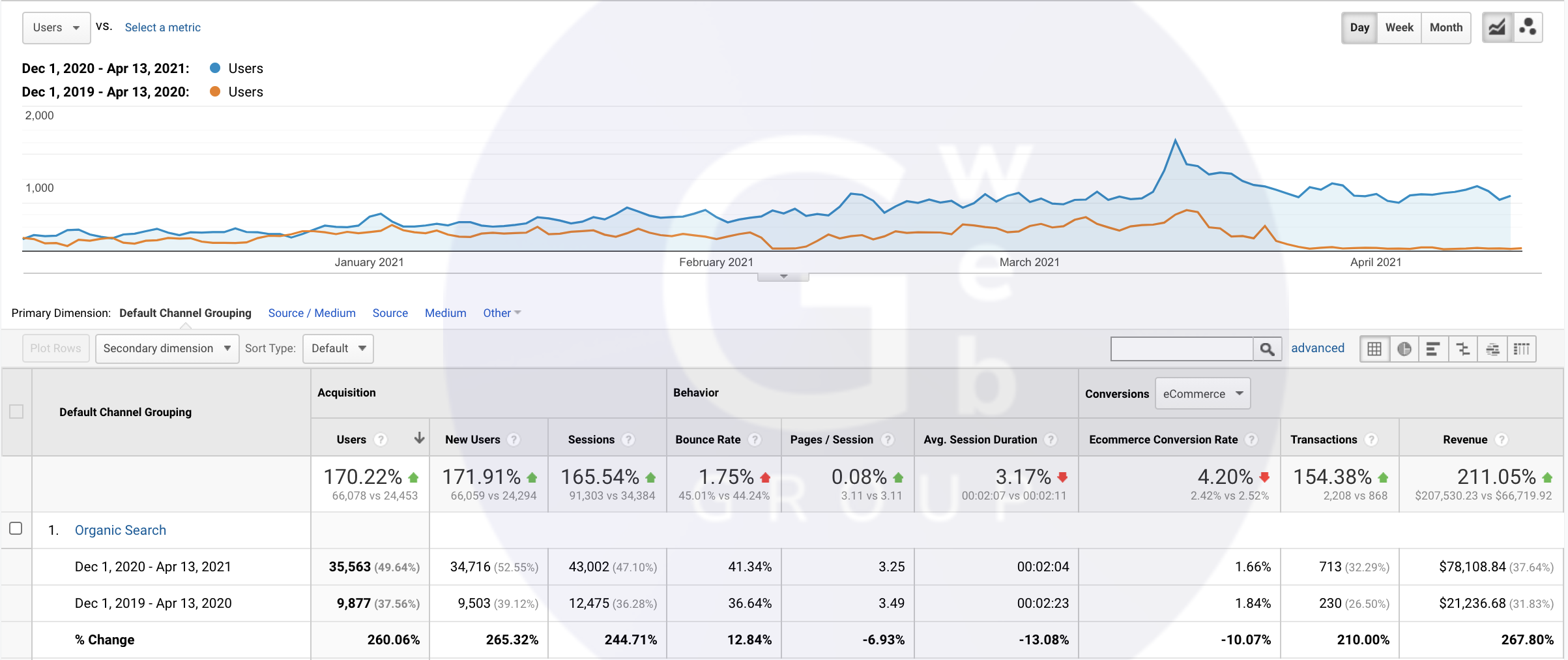Switch graph to Month view
Image resolution: width=1568 pixels, height=660 pixels.
tap(1445, 27)
